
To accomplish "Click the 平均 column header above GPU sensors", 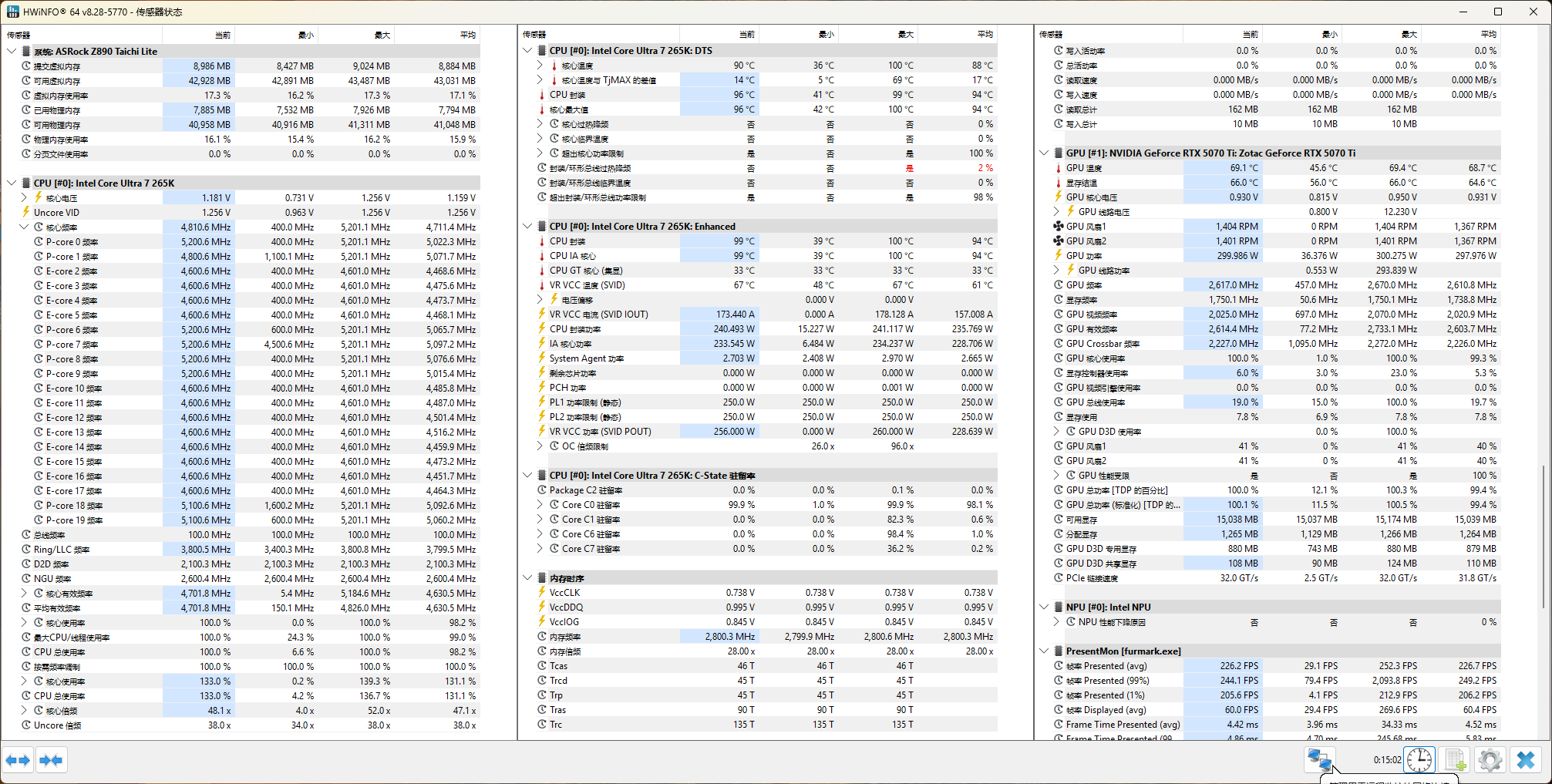I will (x=1488, y=35).
